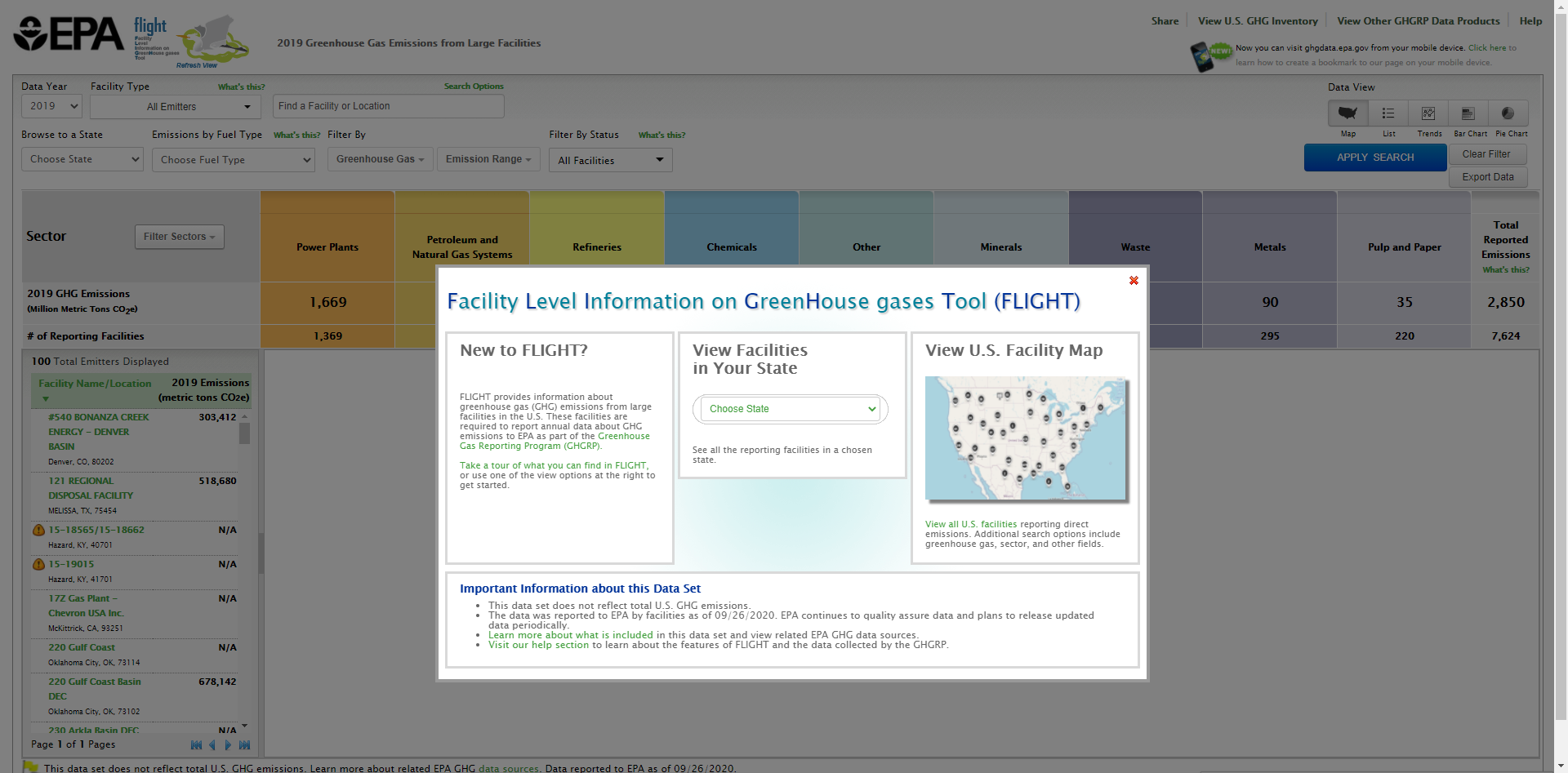This screenshot has width=1568, height=773.
Task: Open 'Take a tour' link in dialog
Action: pyautogui.click(x=553, y=466)
